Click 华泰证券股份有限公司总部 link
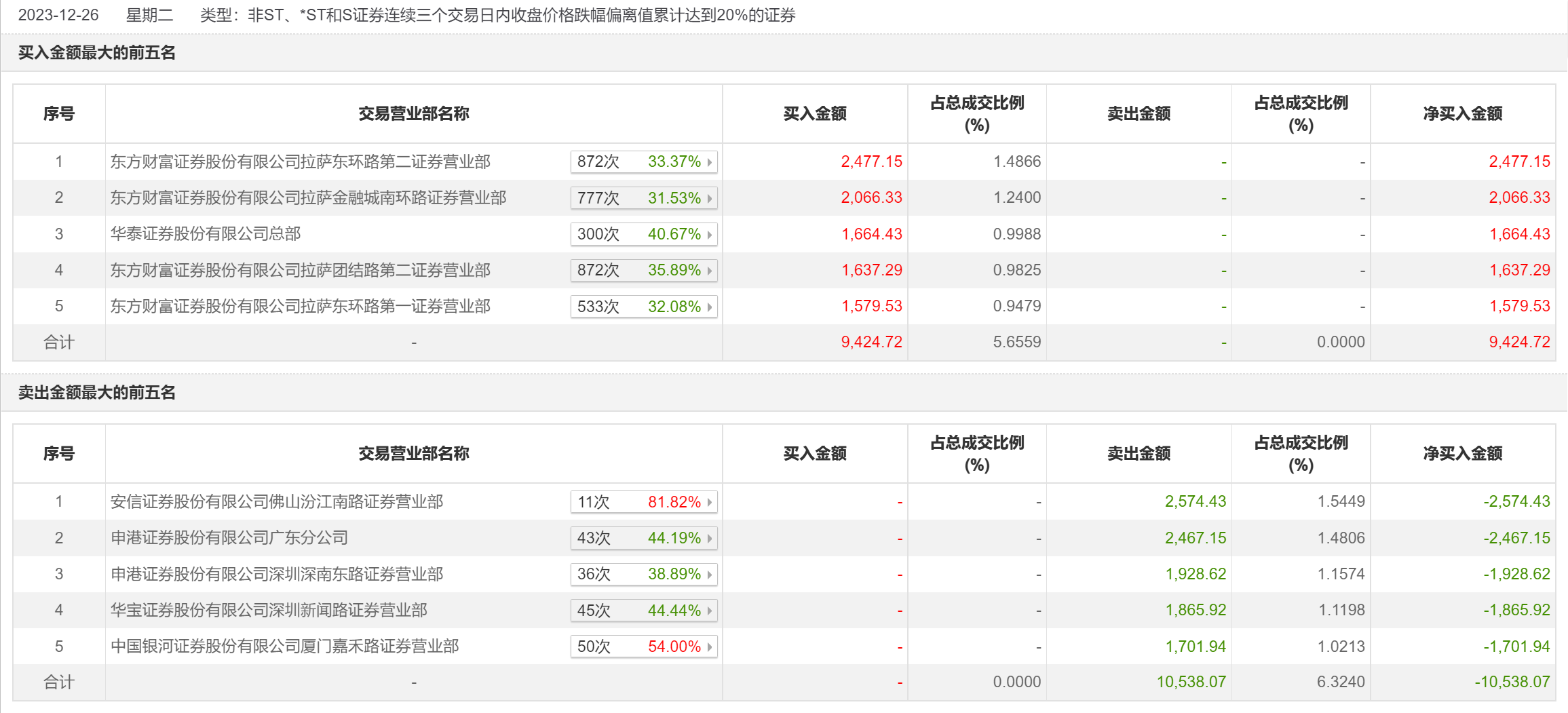The image size is (1568, 713). [x=206, y=234]
